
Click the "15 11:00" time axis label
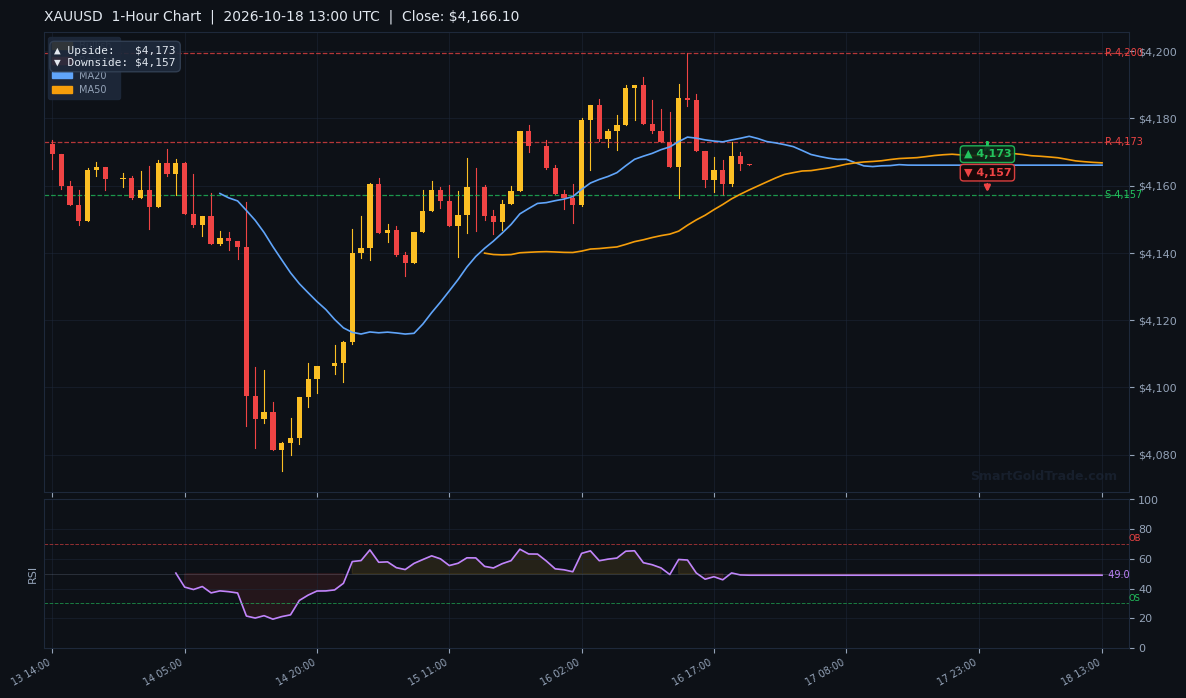[x=428, y=672]
